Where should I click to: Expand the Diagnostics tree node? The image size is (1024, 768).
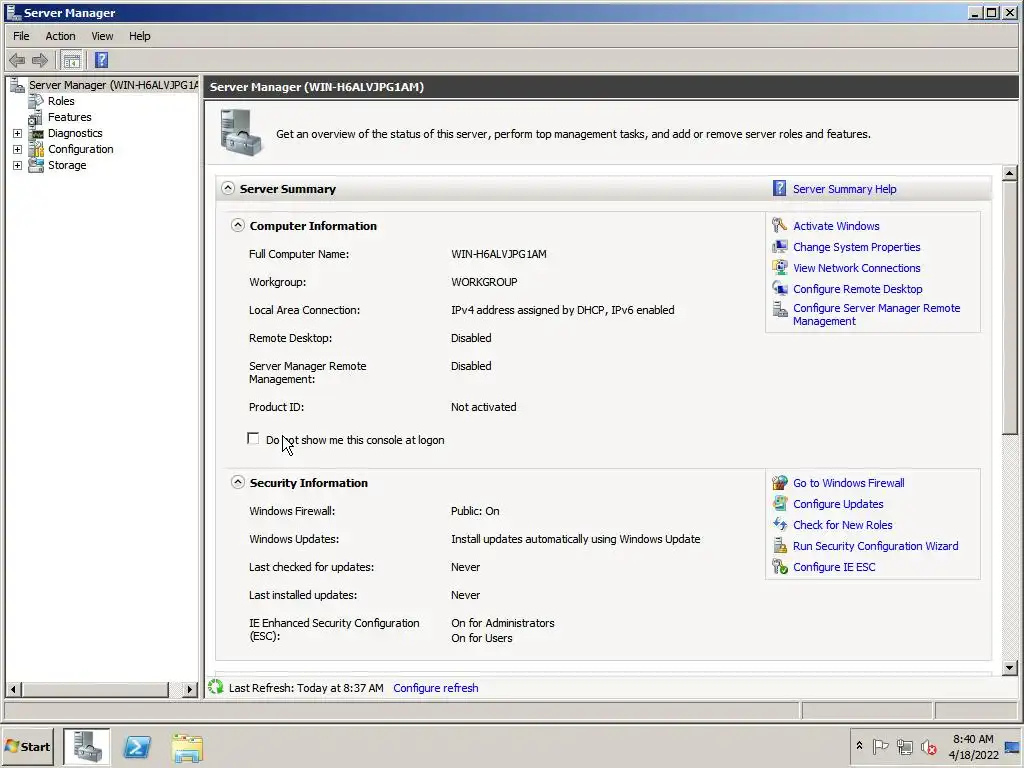[x=18, y=133]
